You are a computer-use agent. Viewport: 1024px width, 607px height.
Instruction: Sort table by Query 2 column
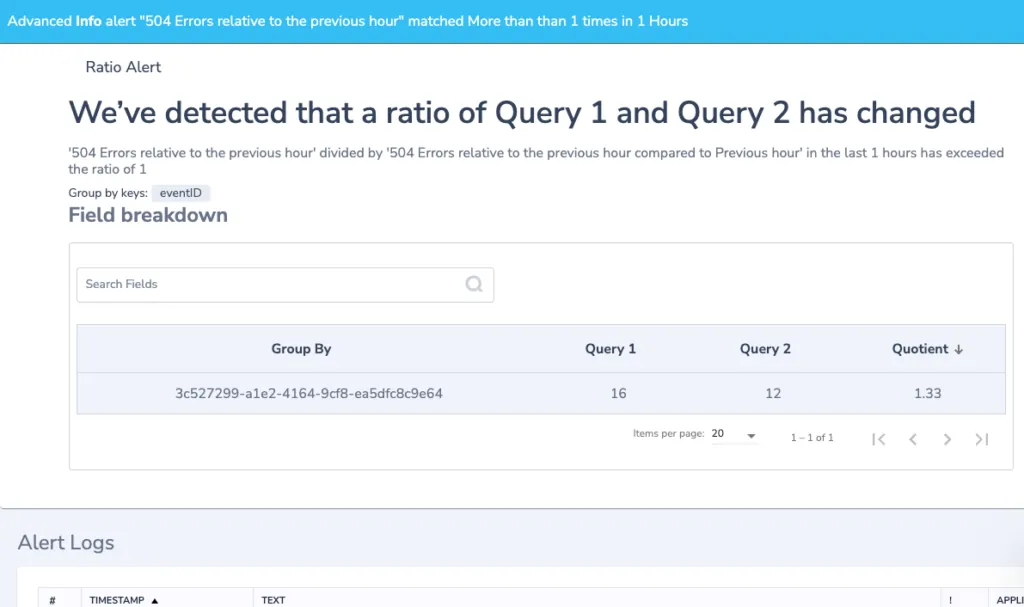[765, 349]
